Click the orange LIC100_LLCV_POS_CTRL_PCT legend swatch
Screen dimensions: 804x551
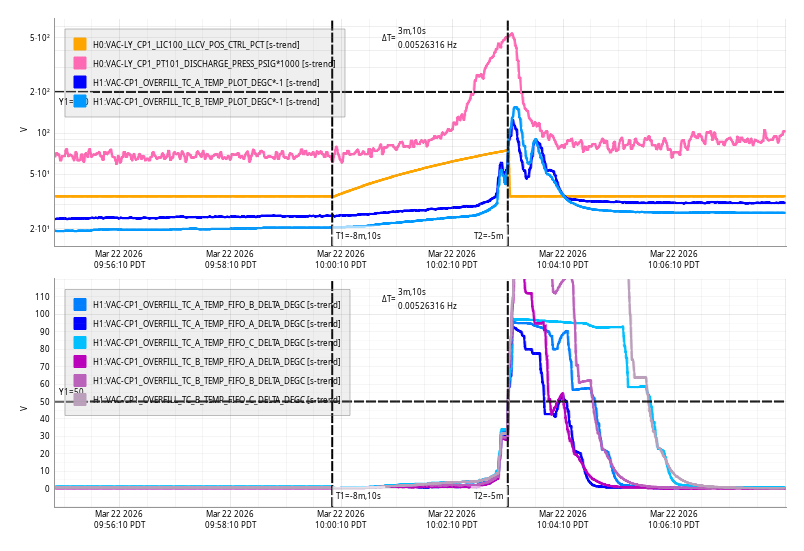(x=80, y=44)
